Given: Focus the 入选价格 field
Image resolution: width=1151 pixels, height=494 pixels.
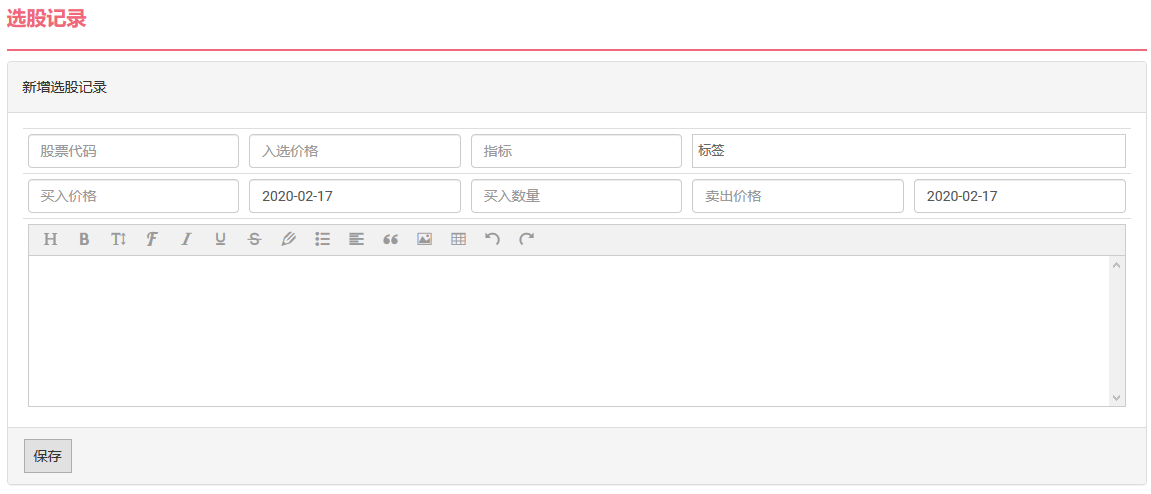Looking at the screenshot, I should pos(355,151).
